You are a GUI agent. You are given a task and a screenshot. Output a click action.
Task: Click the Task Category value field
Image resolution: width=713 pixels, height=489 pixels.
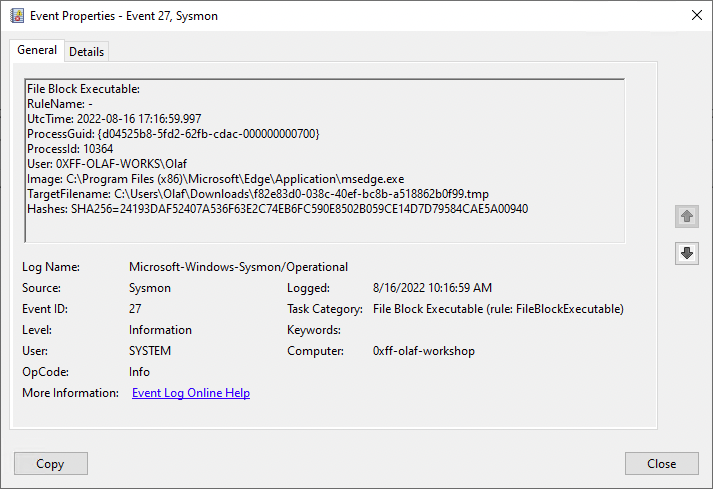497,309
